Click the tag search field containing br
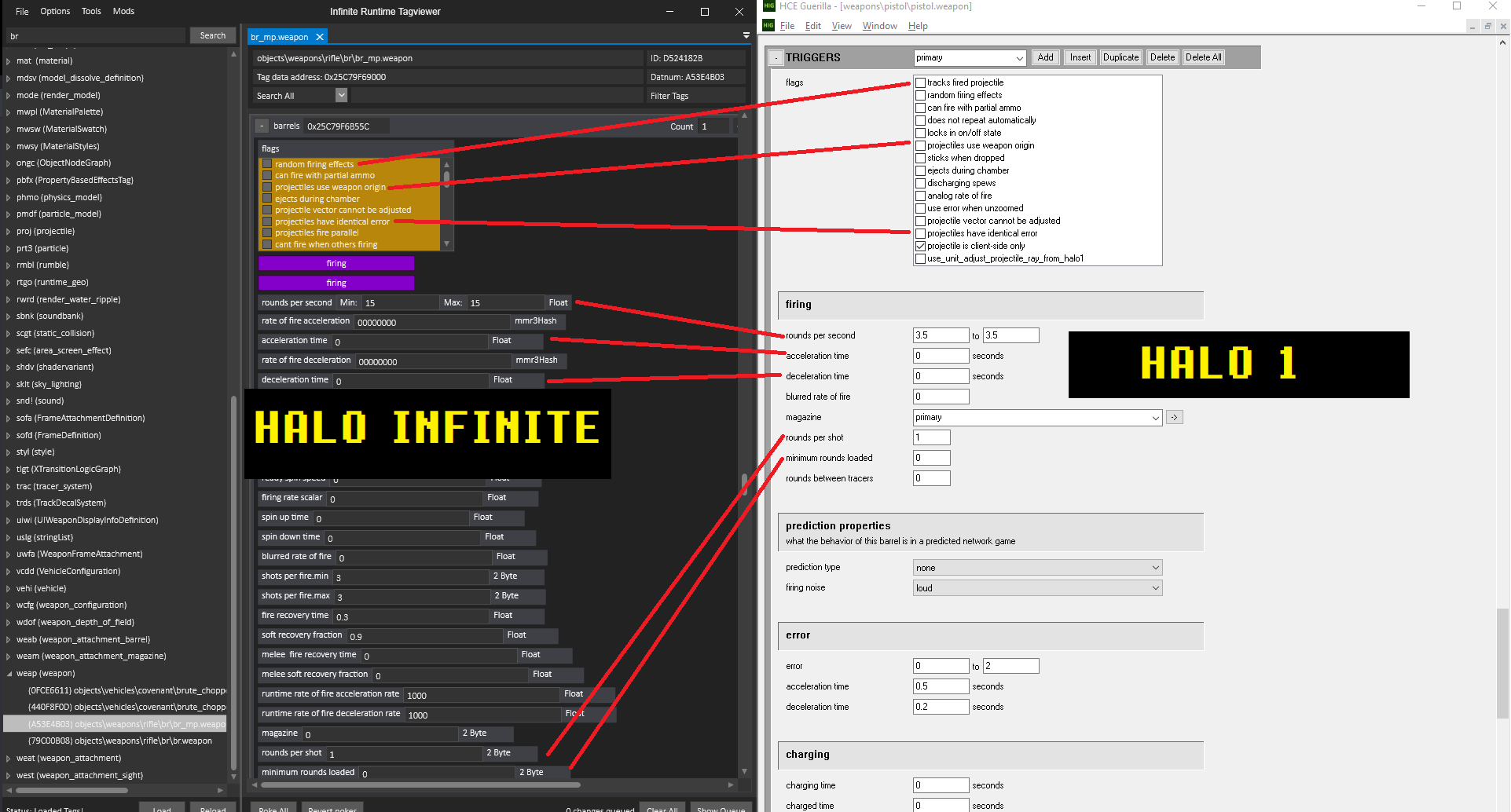Viewport: 1511px width, 812px height. click(96, 36)
